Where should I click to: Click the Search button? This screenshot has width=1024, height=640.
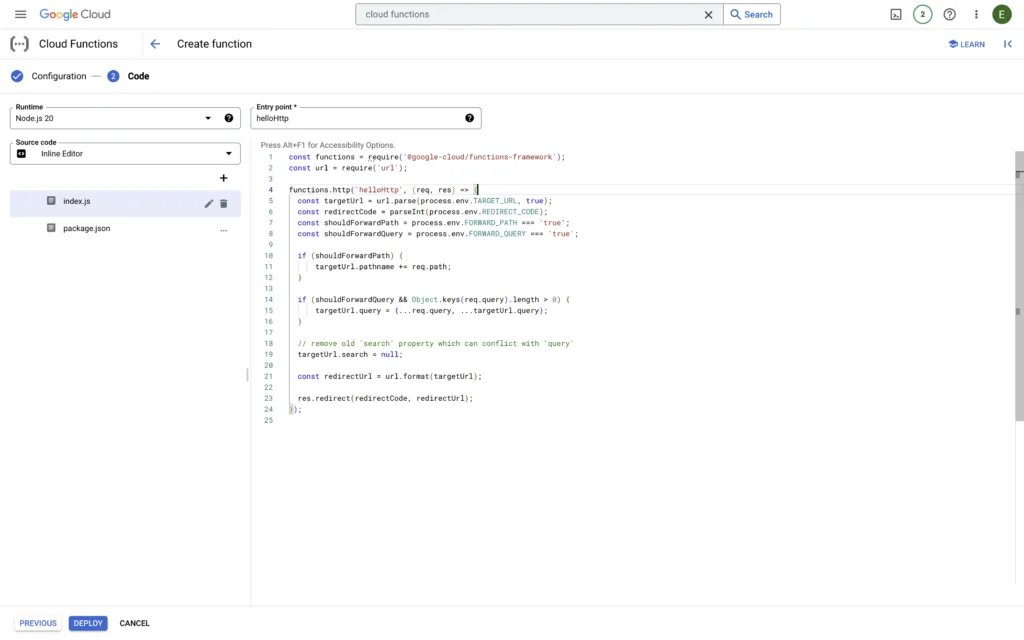point(752,14)
